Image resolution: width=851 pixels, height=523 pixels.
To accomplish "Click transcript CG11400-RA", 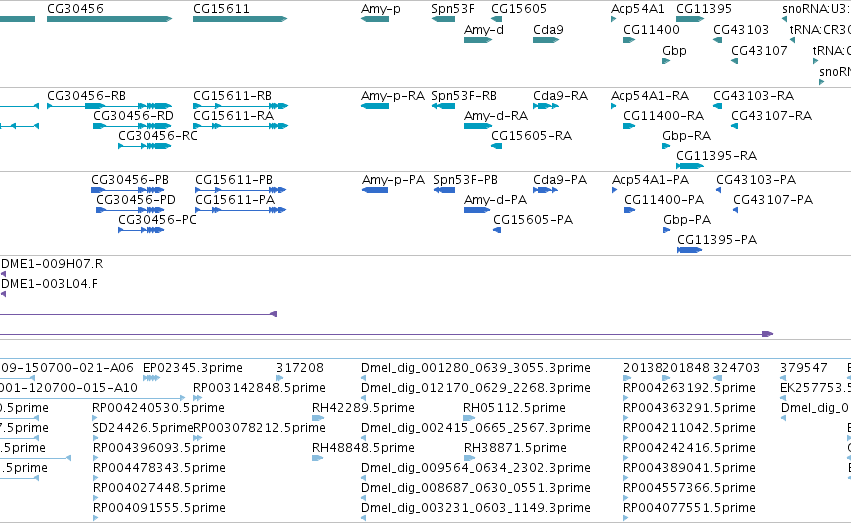I will coord(664,116).
